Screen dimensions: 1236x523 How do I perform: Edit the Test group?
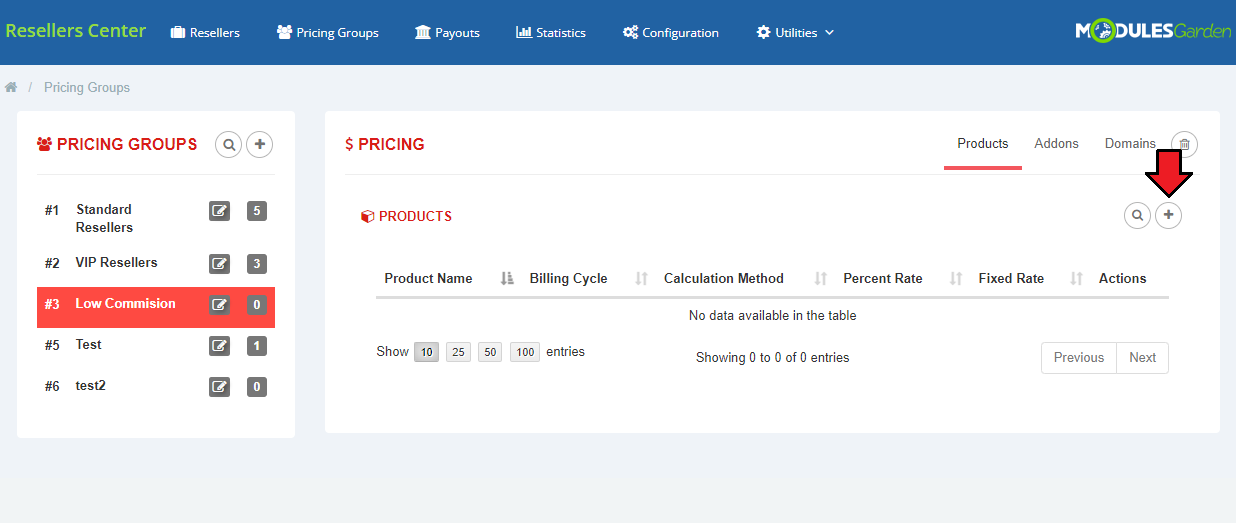[x=219, y=346]
